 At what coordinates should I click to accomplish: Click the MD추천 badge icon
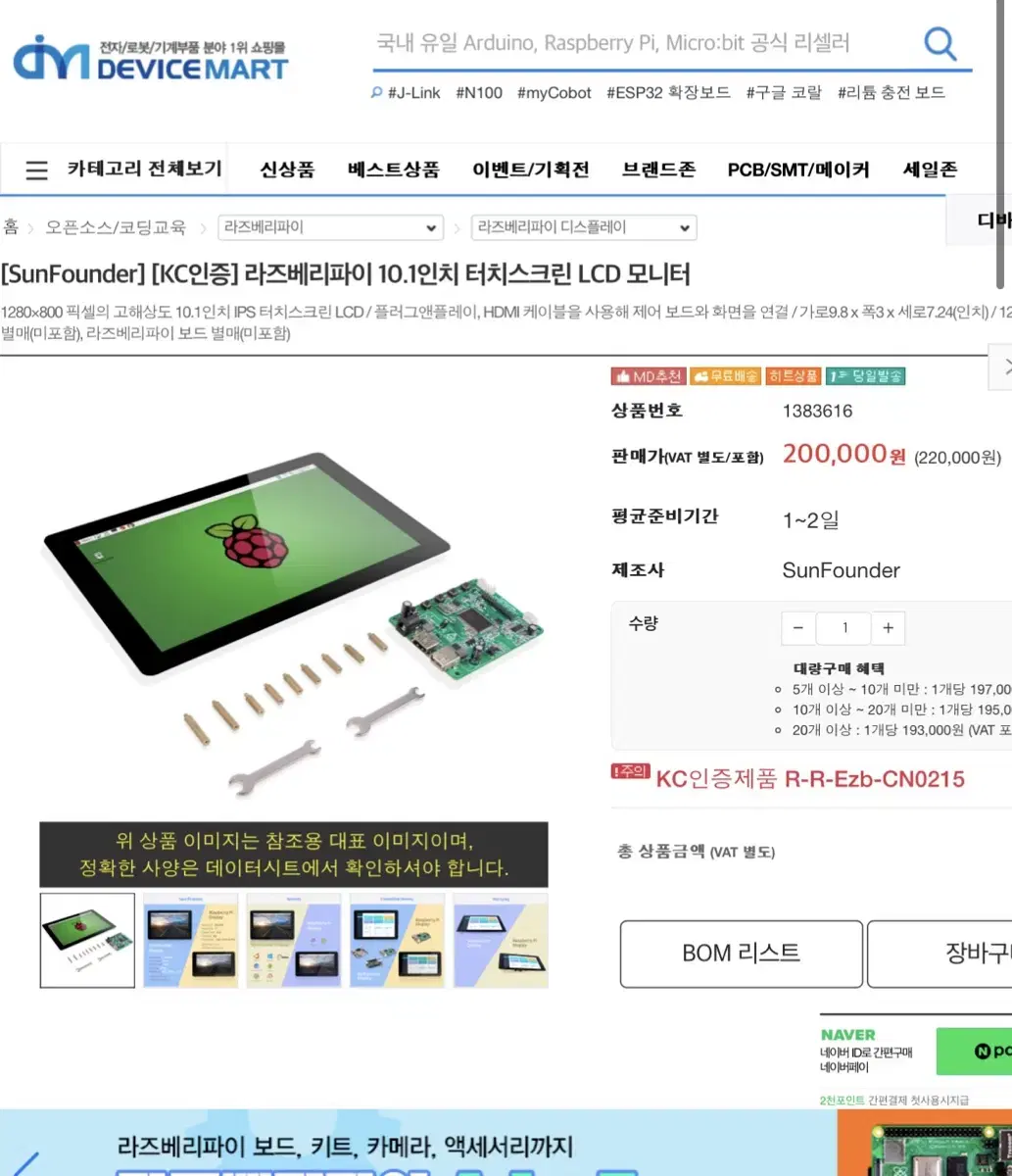(x=648, y=376)
